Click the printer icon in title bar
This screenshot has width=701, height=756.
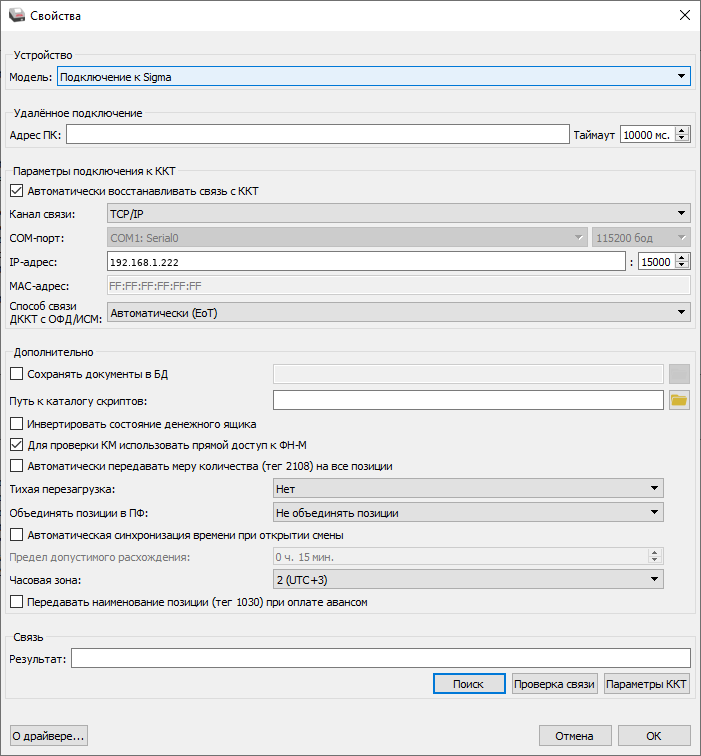click(16, 15)
